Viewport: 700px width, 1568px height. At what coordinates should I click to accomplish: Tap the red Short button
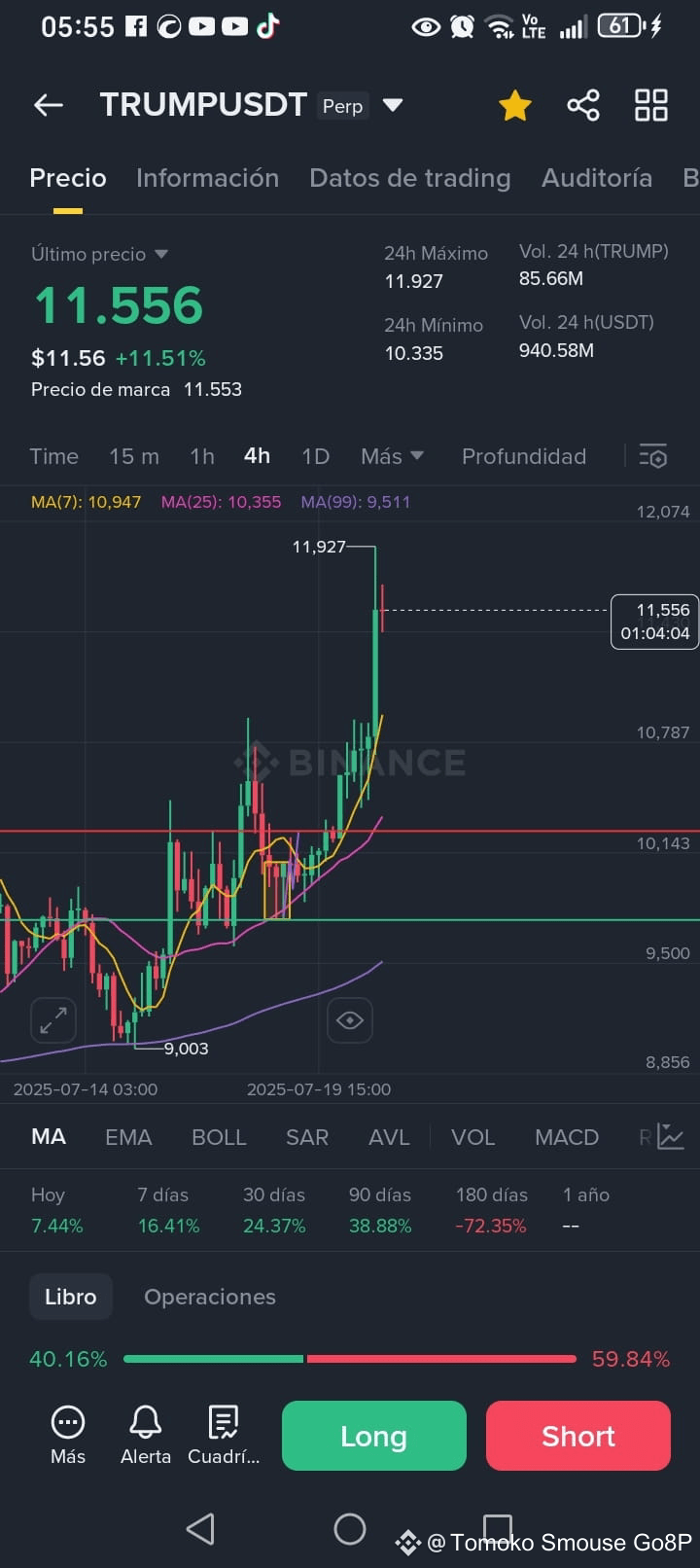pyautogui.click(x=578, y=1436)
